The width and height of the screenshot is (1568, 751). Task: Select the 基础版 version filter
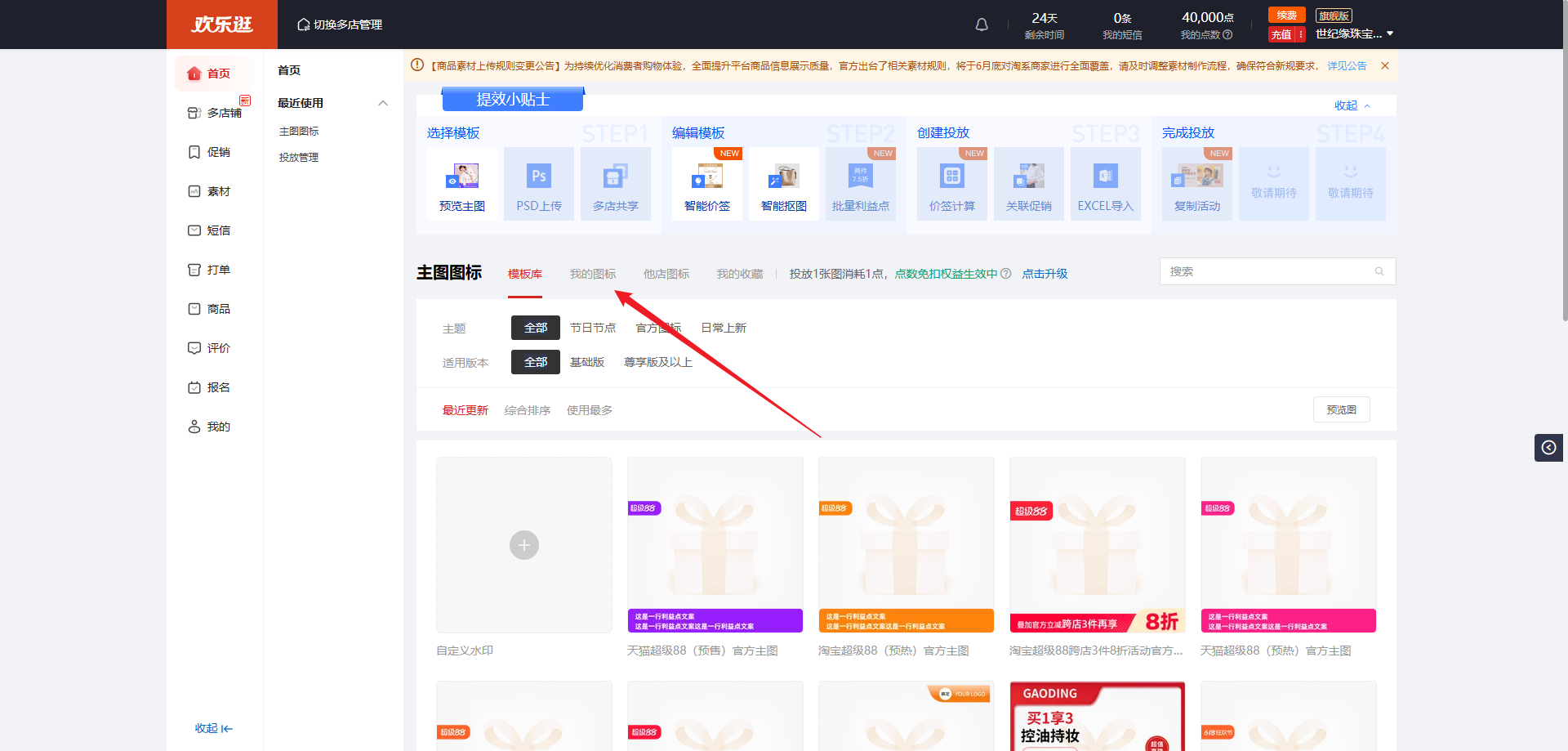587,362
